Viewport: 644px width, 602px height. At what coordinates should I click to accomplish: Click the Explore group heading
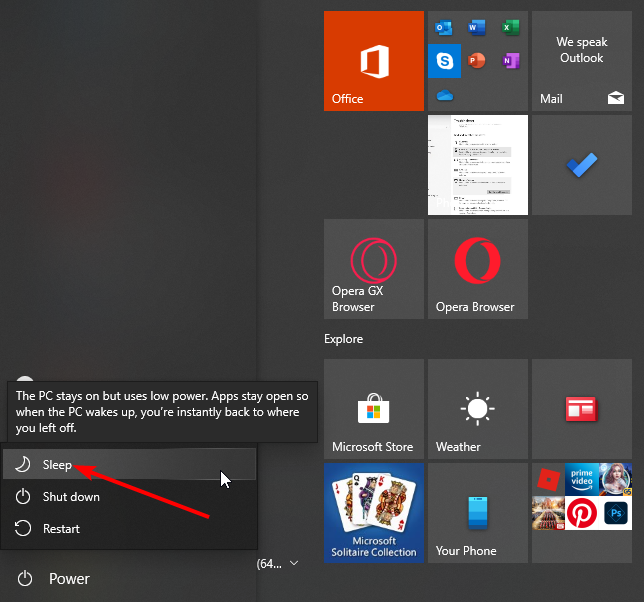coord(343,339)
